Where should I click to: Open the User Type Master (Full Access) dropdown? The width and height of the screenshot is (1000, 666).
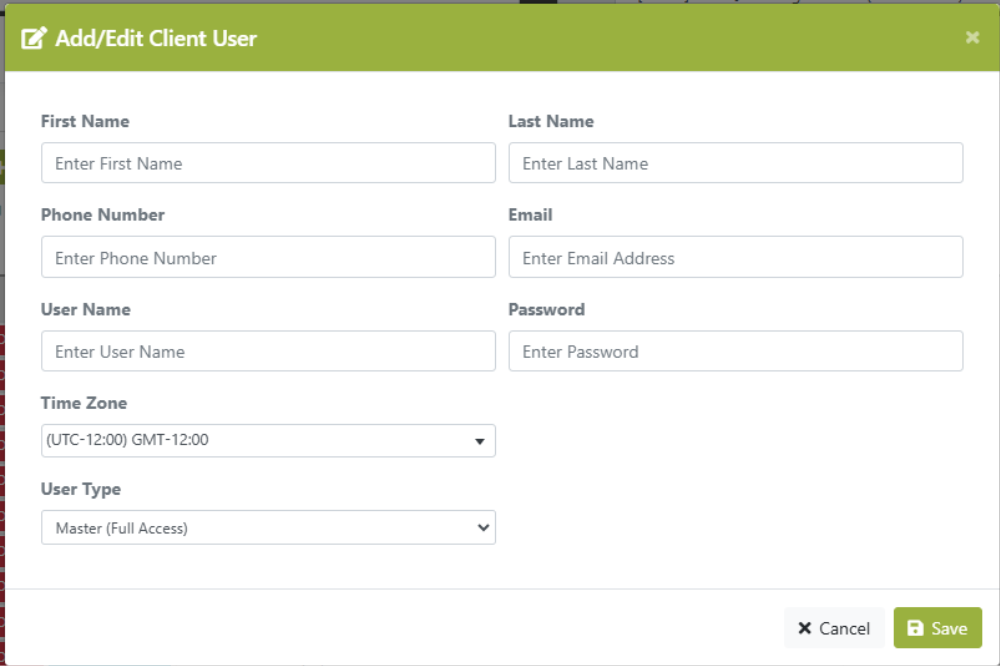[x=267, y=528]
